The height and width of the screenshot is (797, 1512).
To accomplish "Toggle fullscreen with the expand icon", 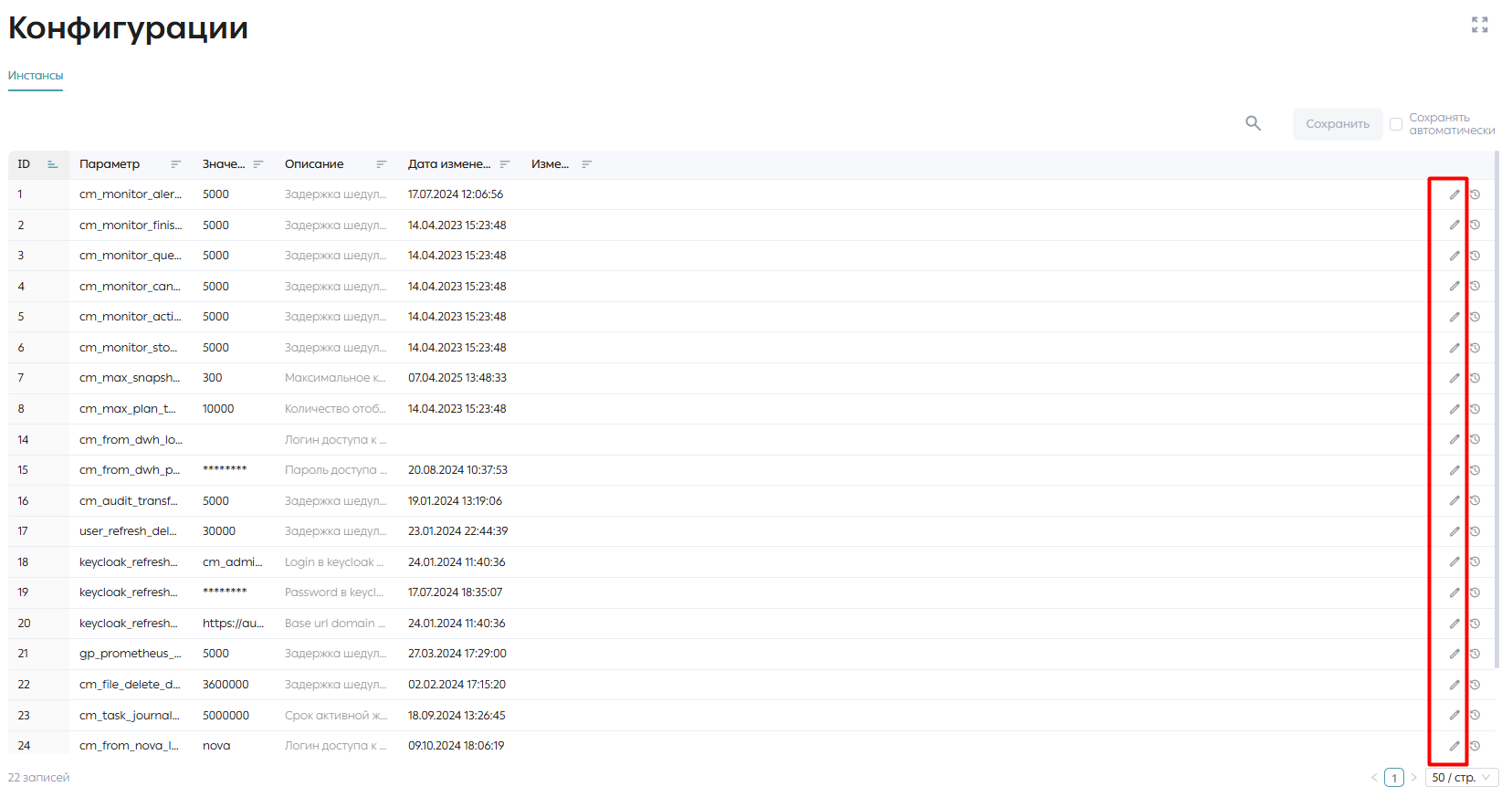I will pyautogui.click(x=1479, y=25).
